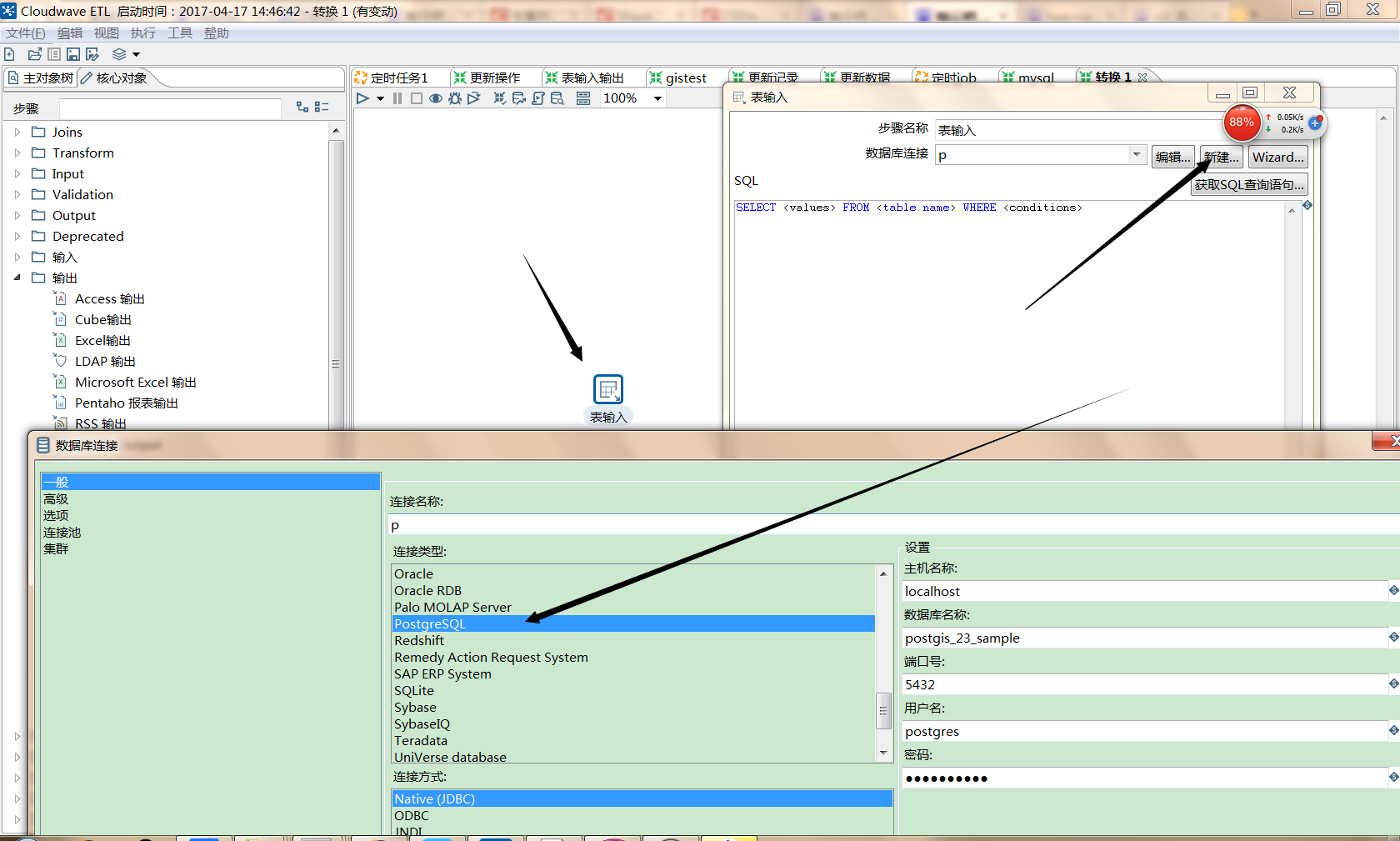Image resolution: width=1400 pixels, height=841 pixels.
Task: Click the impact analysis icon
Action: [x=518, y=98]
